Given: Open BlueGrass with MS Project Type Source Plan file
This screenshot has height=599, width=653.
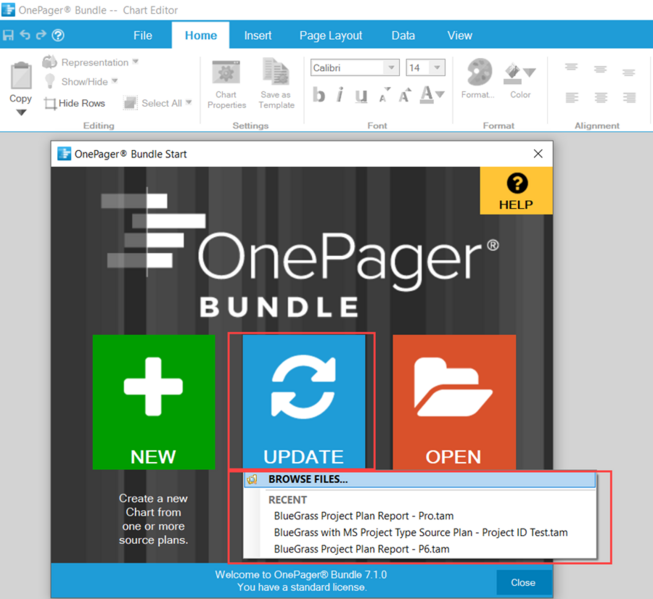Looking at the screenshot, I should (x=421, y=532).
